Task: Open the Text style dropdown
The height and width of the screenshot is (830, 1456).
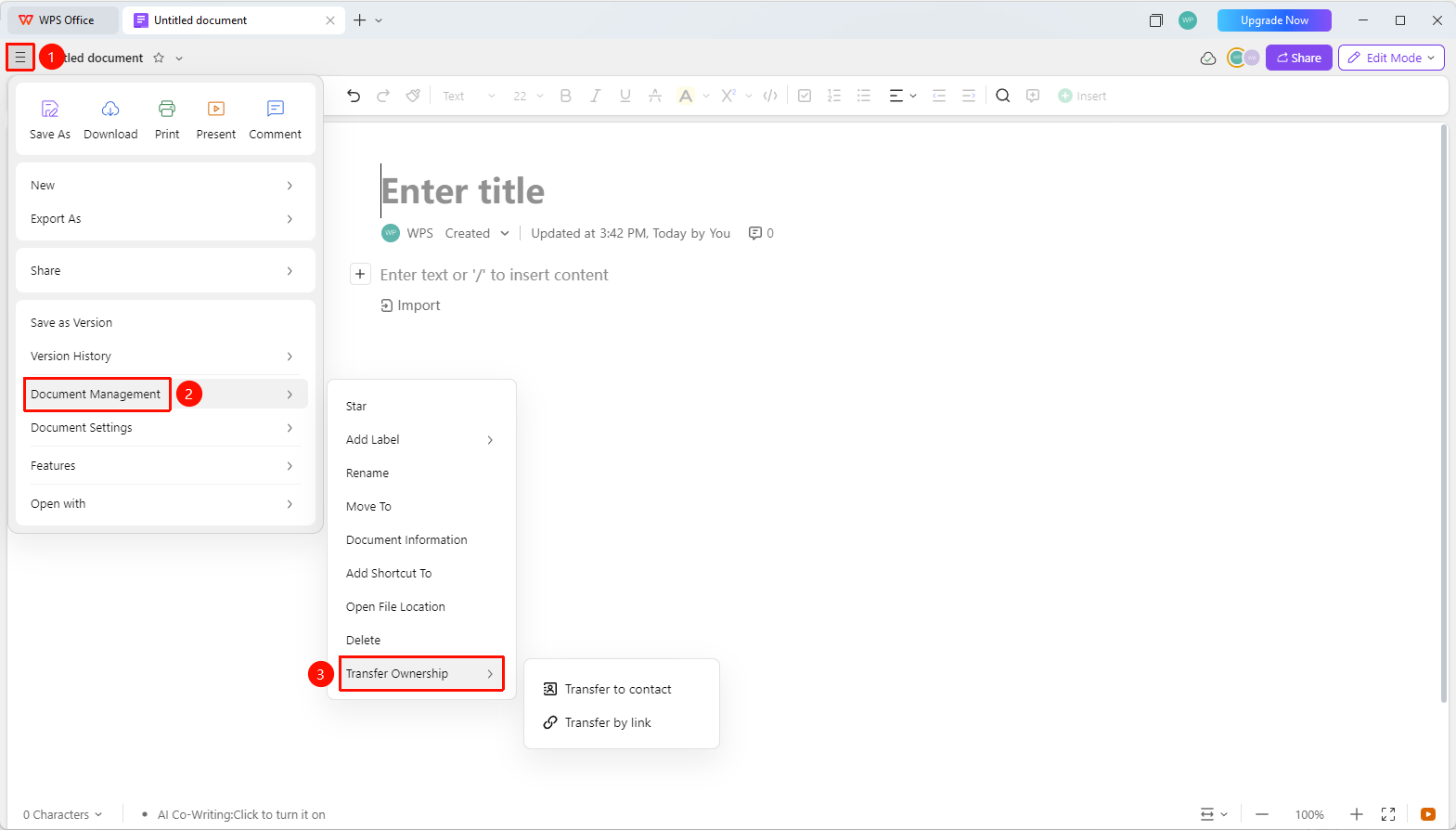Action: [469, 96]
